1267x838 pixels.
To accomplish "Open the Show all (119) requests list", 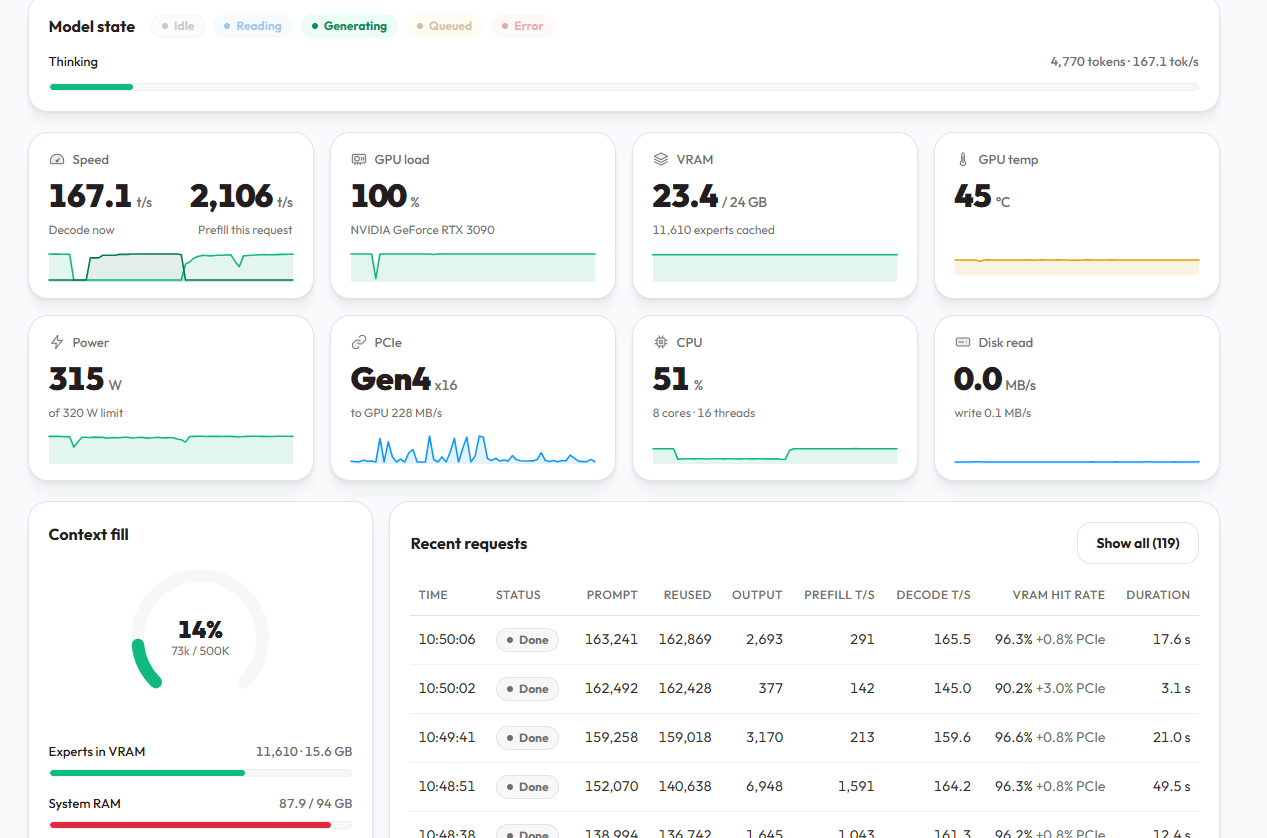I will (x=1138, y=543).
